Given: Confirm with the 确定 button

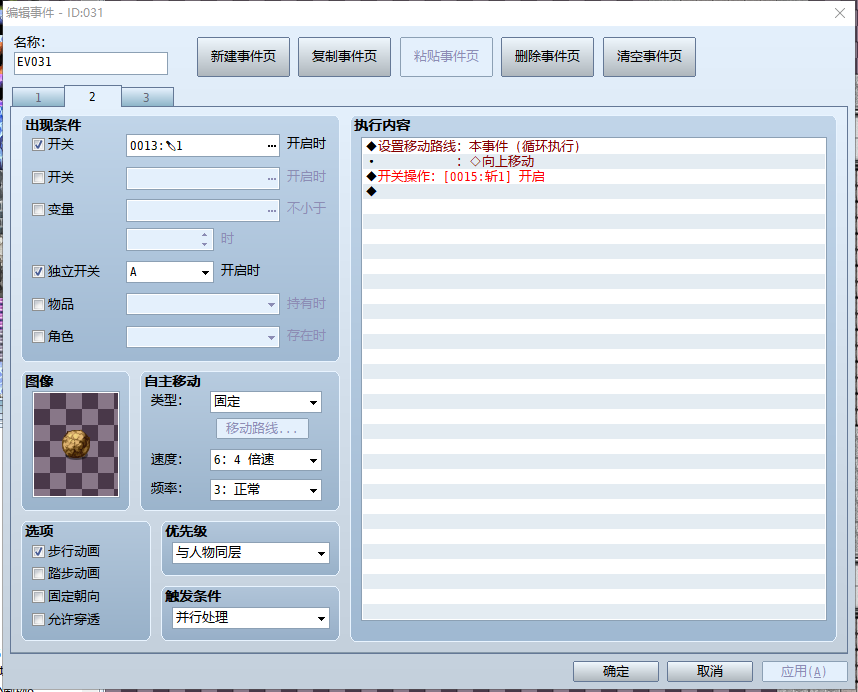Looking at the screenshot, I should click(x=616, y=671).
